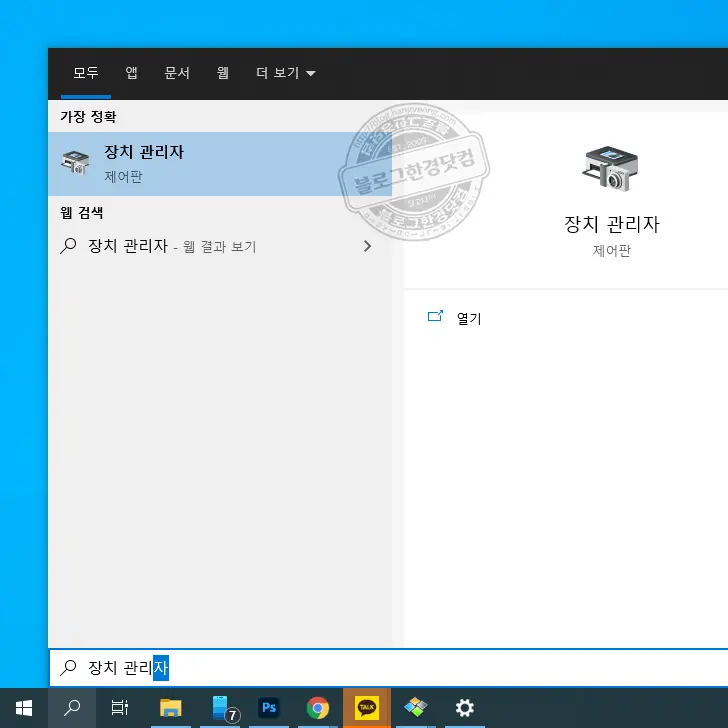The width and height of the screenshot is (728, 728).
Task: Click the magnifier icon in the search box
Action: (x=68, y=668)
